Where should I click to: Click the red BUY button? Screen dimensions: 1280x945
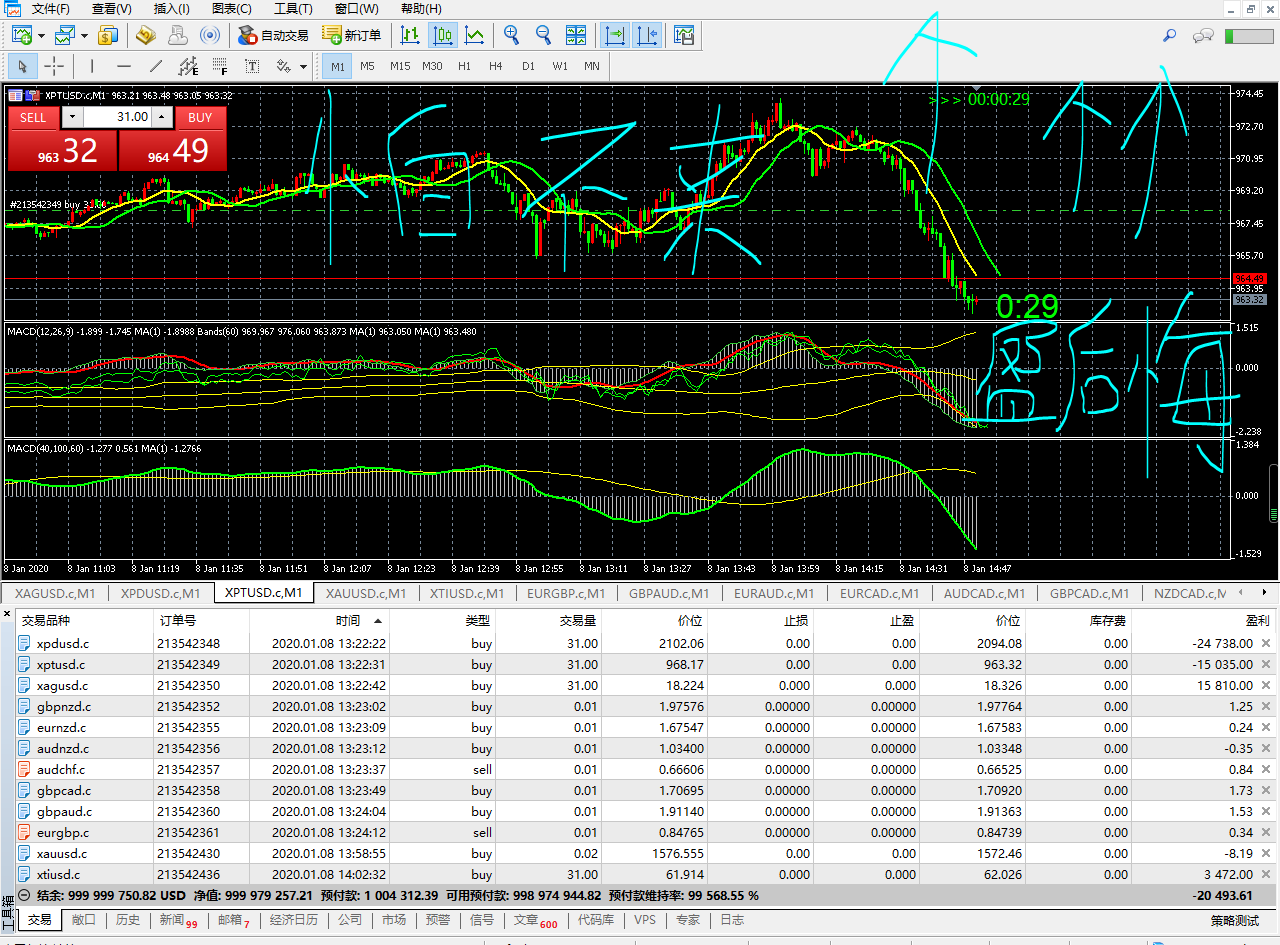(x=200, y=117)
